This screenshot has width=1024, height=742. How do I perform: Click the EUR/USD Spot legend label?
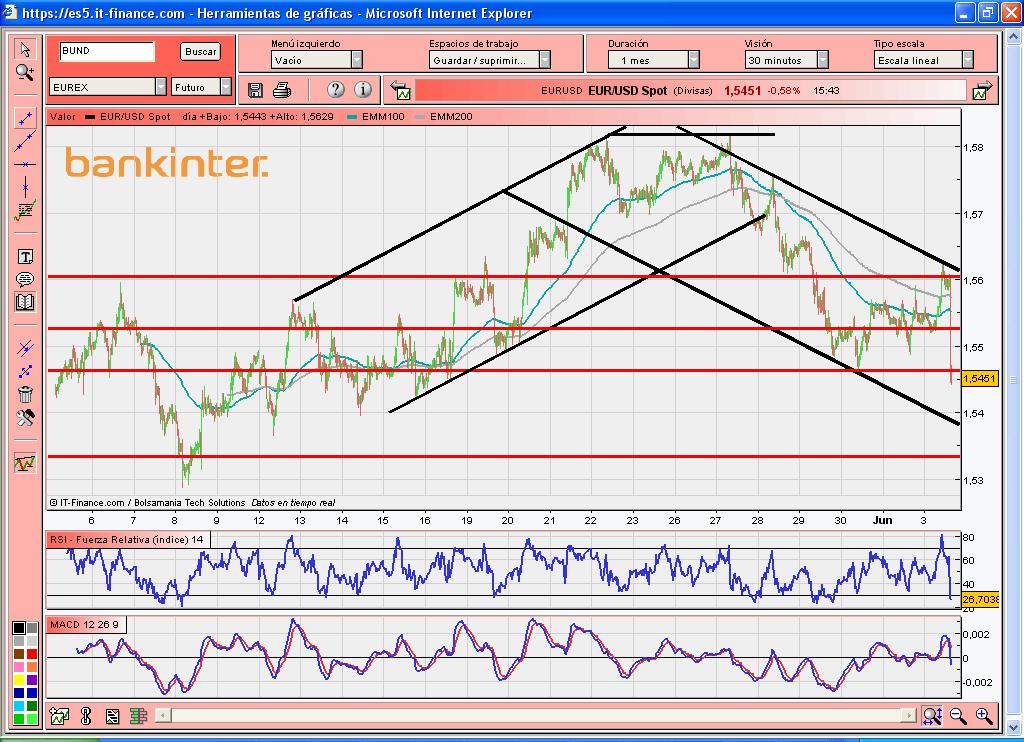click(x=135, y=117)
